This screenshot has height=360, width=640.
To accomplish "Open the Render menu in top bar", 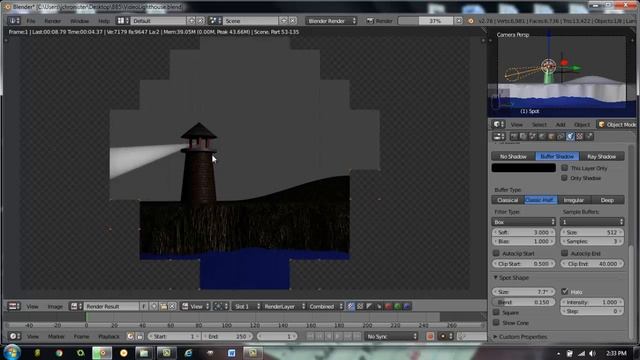I will [53, 20].
